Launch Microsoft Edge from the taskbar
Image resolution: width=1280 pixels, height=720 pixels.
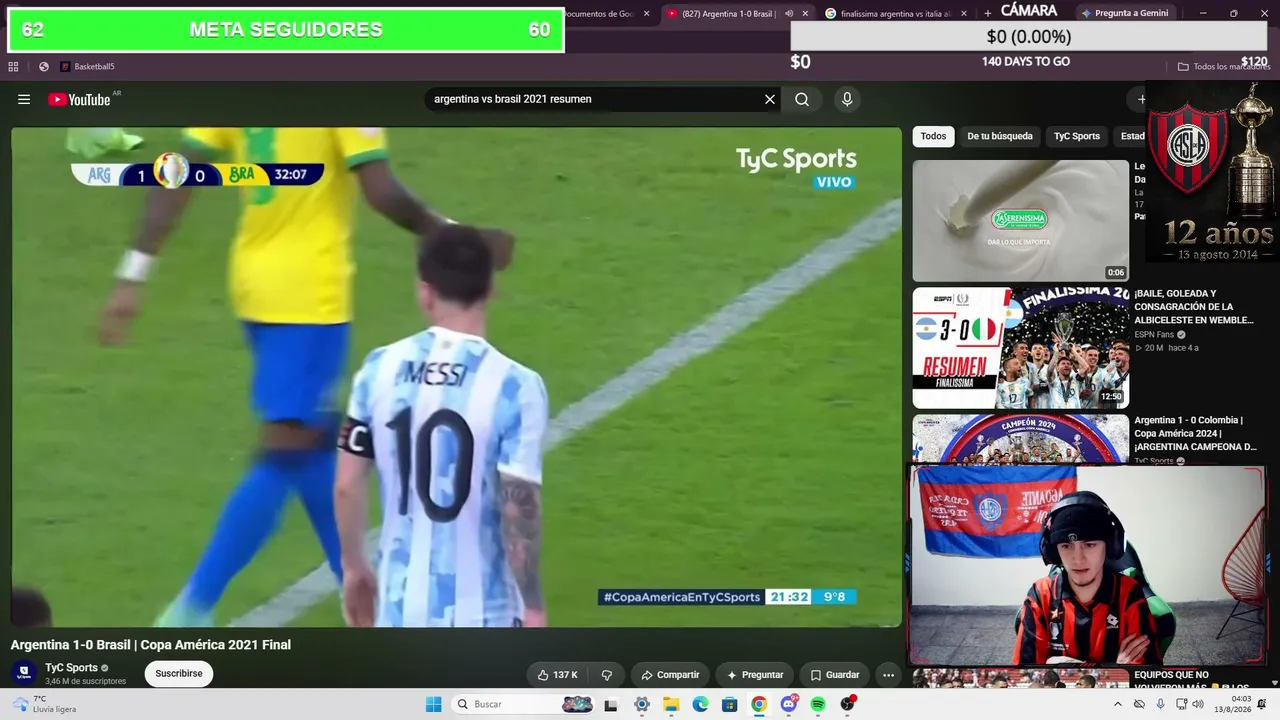coord(700,704)
